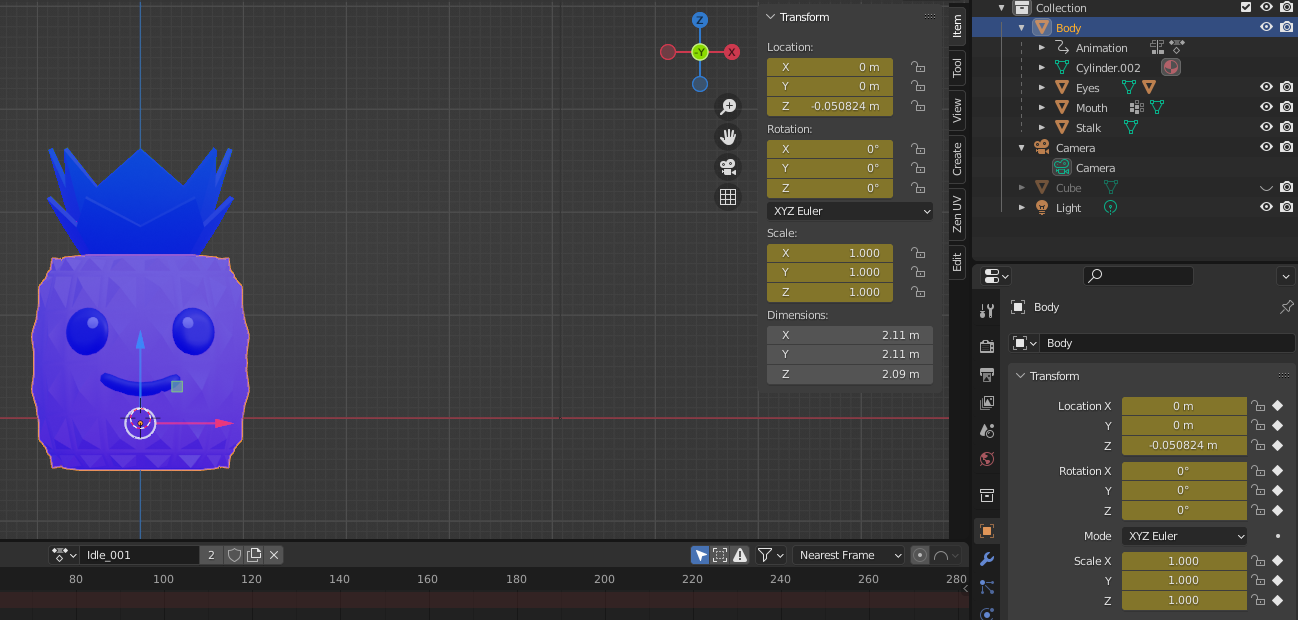Image resolution: width=1298 pixels, height=620 pixels.
Task: Click the X to unlink action Idle_001
Action: click(274, 555)
